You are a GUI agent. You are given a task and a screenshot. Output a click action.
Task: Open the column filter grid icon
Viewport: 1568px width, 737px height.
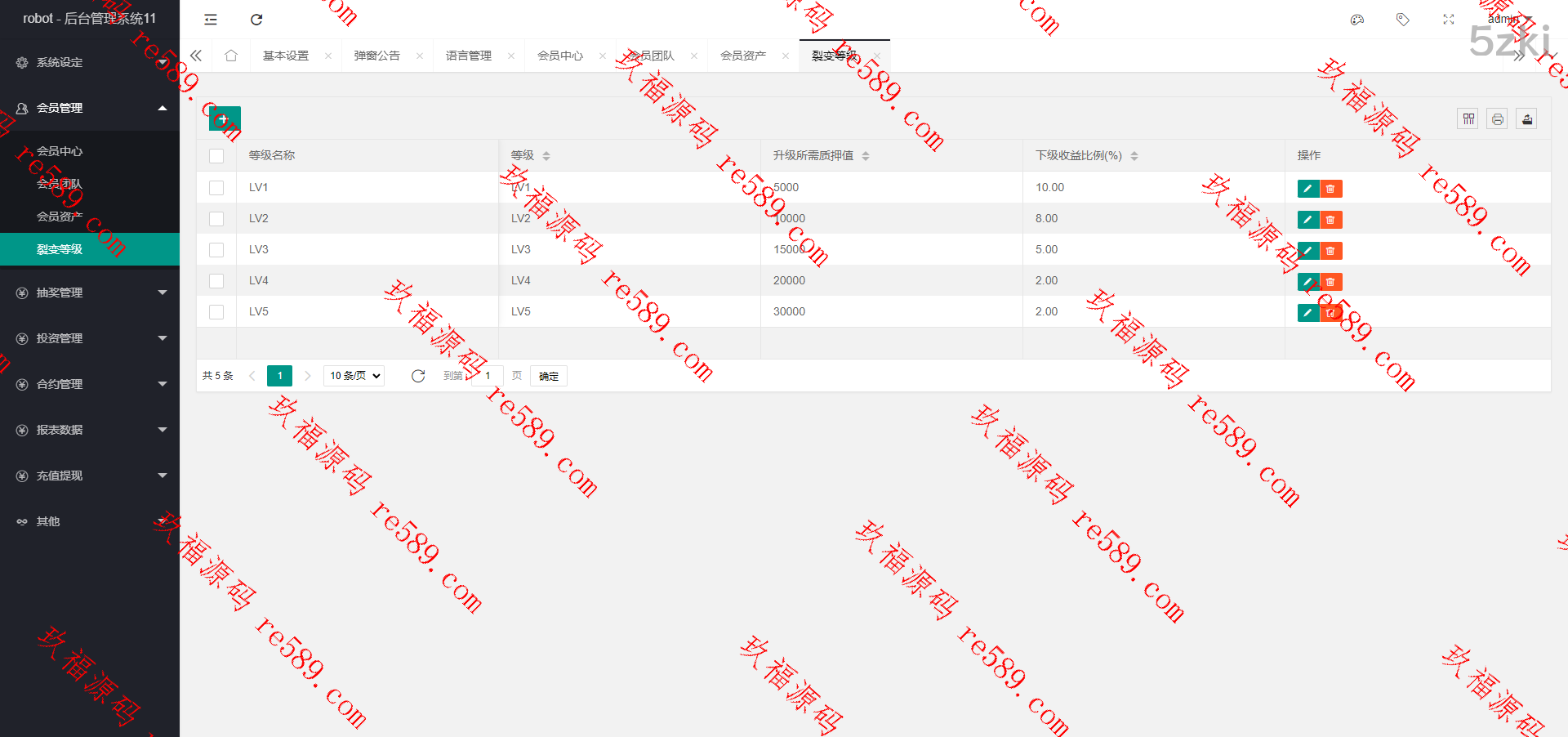[x=1468, y=119]
